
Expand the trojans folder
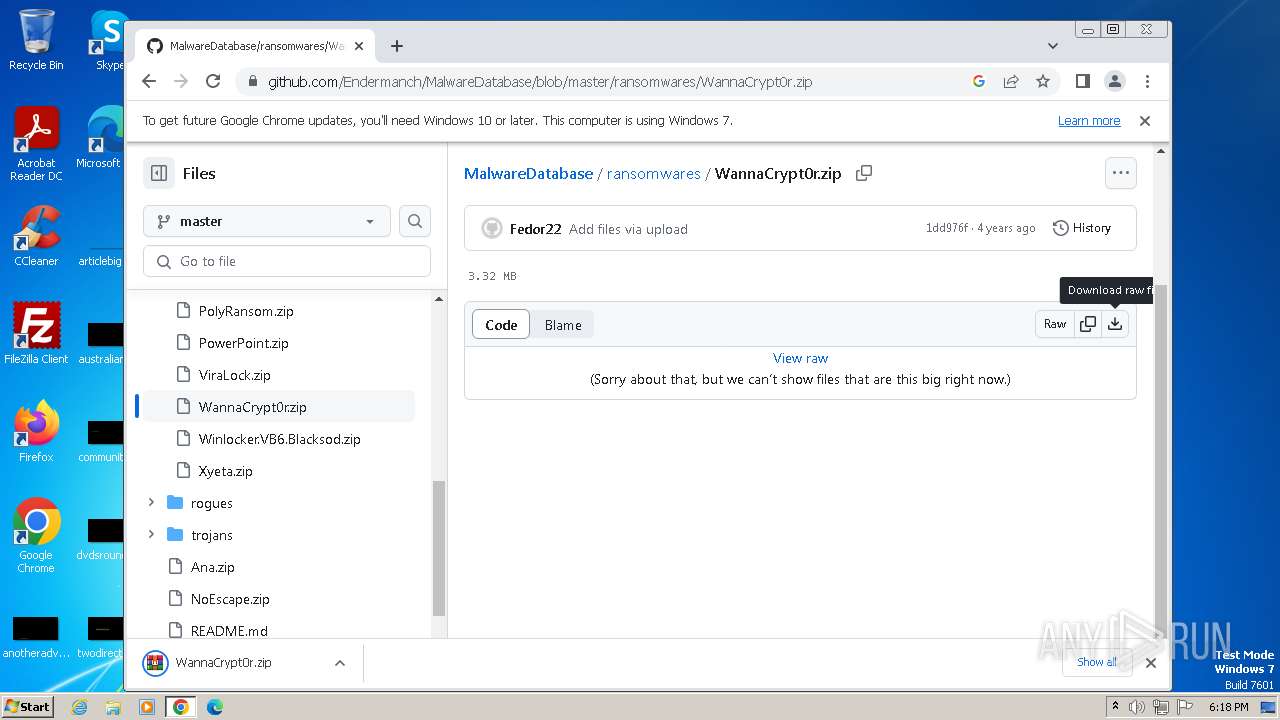(151, 535)
